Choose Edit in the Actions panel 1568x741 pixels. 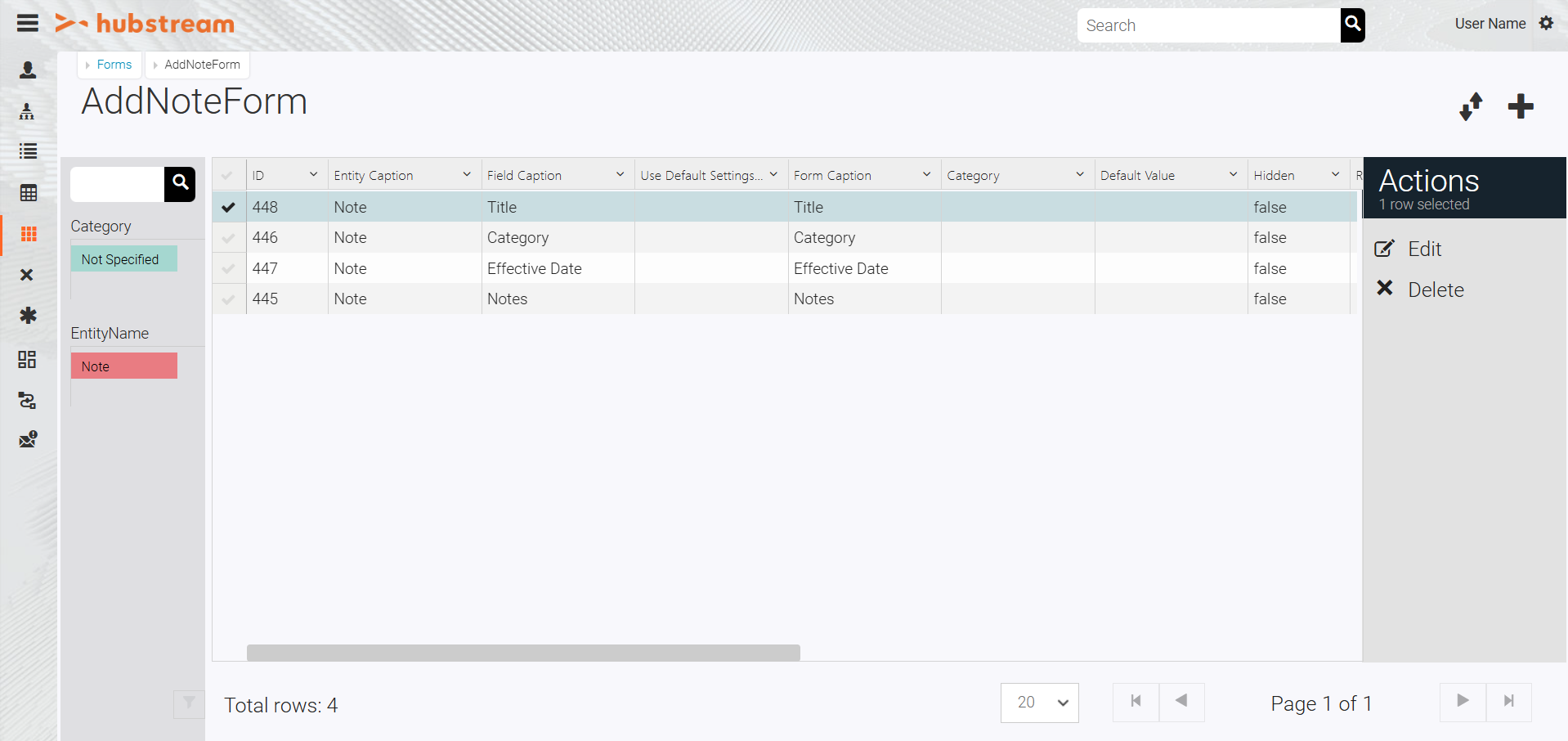click(1423, 249)
